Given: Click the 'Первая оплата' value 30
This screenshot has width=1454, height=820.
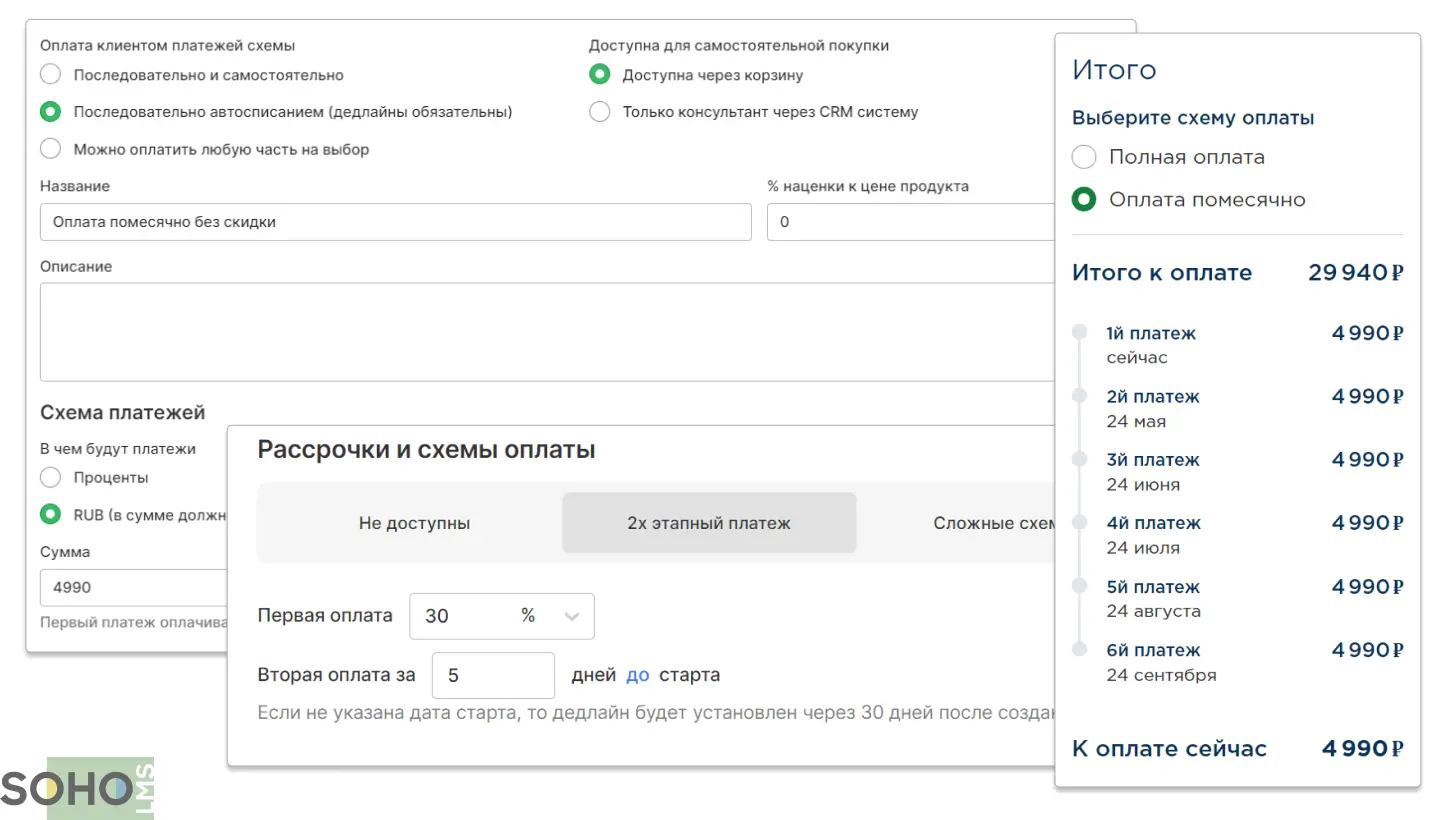Looking at the screenshot, I should pos(437,616).
